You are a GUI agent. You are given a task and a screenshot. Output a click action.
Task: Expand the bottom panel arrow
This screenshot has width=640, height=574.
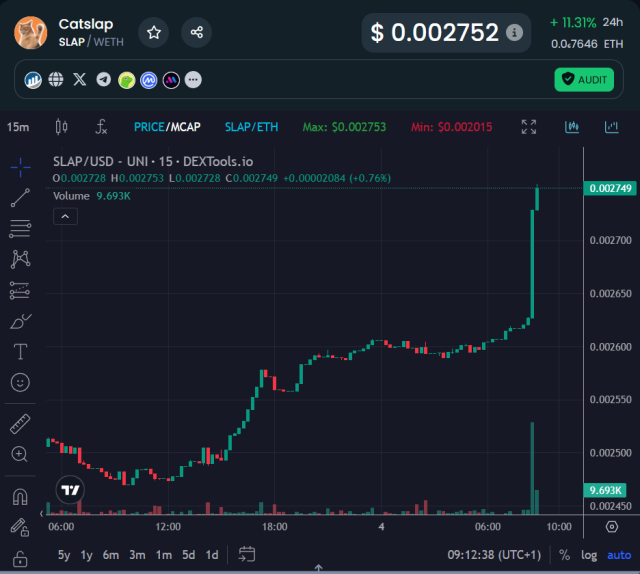click(318, 567)
